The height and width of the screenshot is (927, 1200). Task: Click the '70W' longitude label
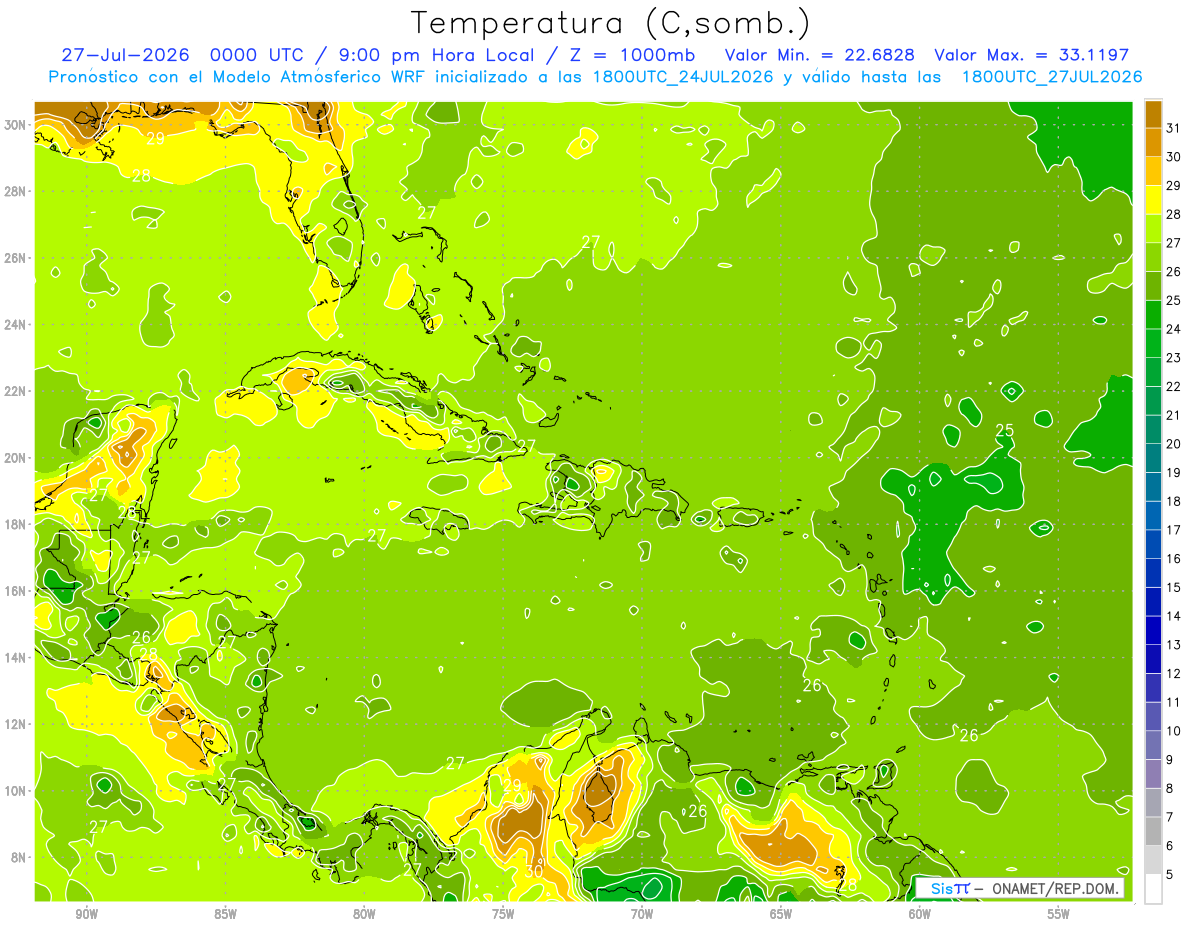[x=642, y=914]
